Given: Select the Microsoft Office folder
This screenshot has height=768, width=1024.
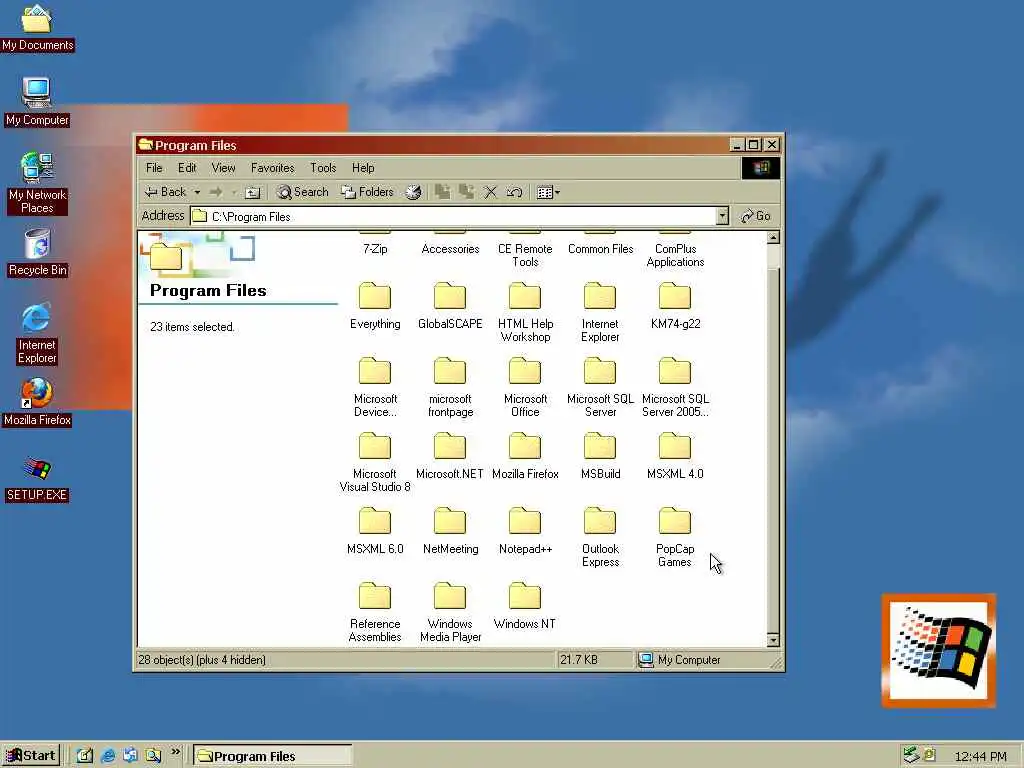Looking at the screenshot, I should point(525,387).
